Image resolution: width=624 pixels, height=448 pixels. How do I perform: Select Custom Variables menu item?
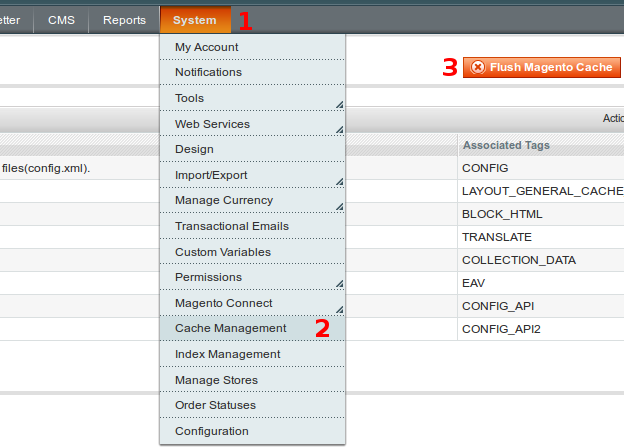point(222,252)
